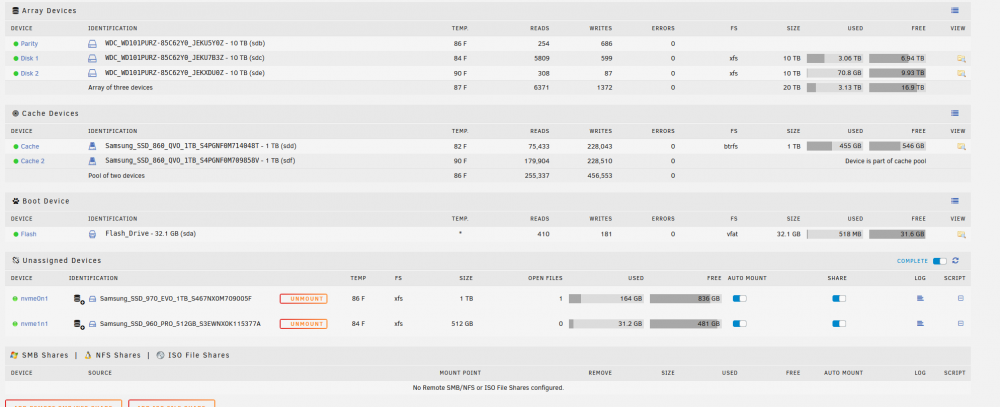Toggle Auto Mount for nvme1n1
The image size is (1000, 407).
click(x=740, y=323)
